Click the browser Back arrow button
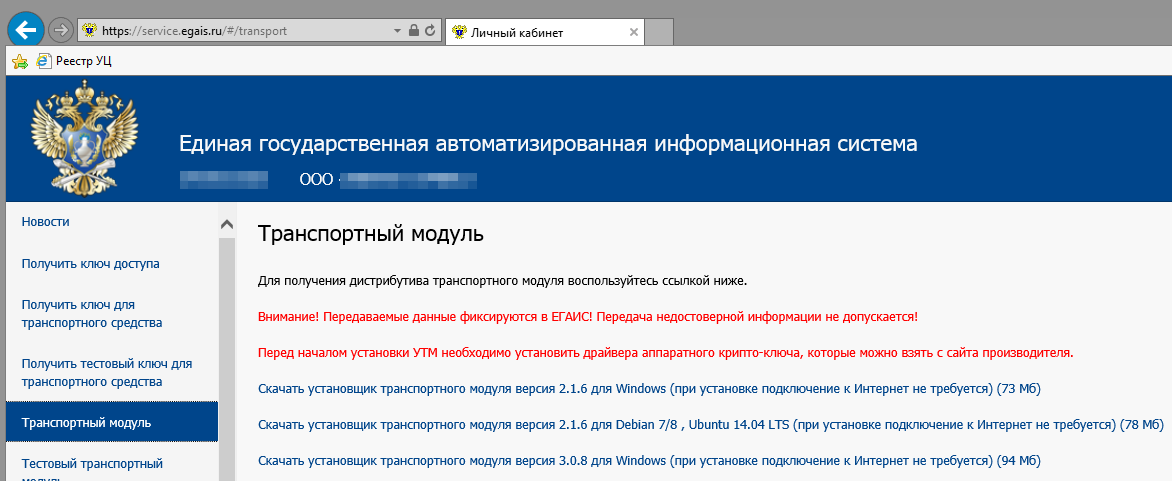This screenshot has height=481, width=1172. coord(25,30)
